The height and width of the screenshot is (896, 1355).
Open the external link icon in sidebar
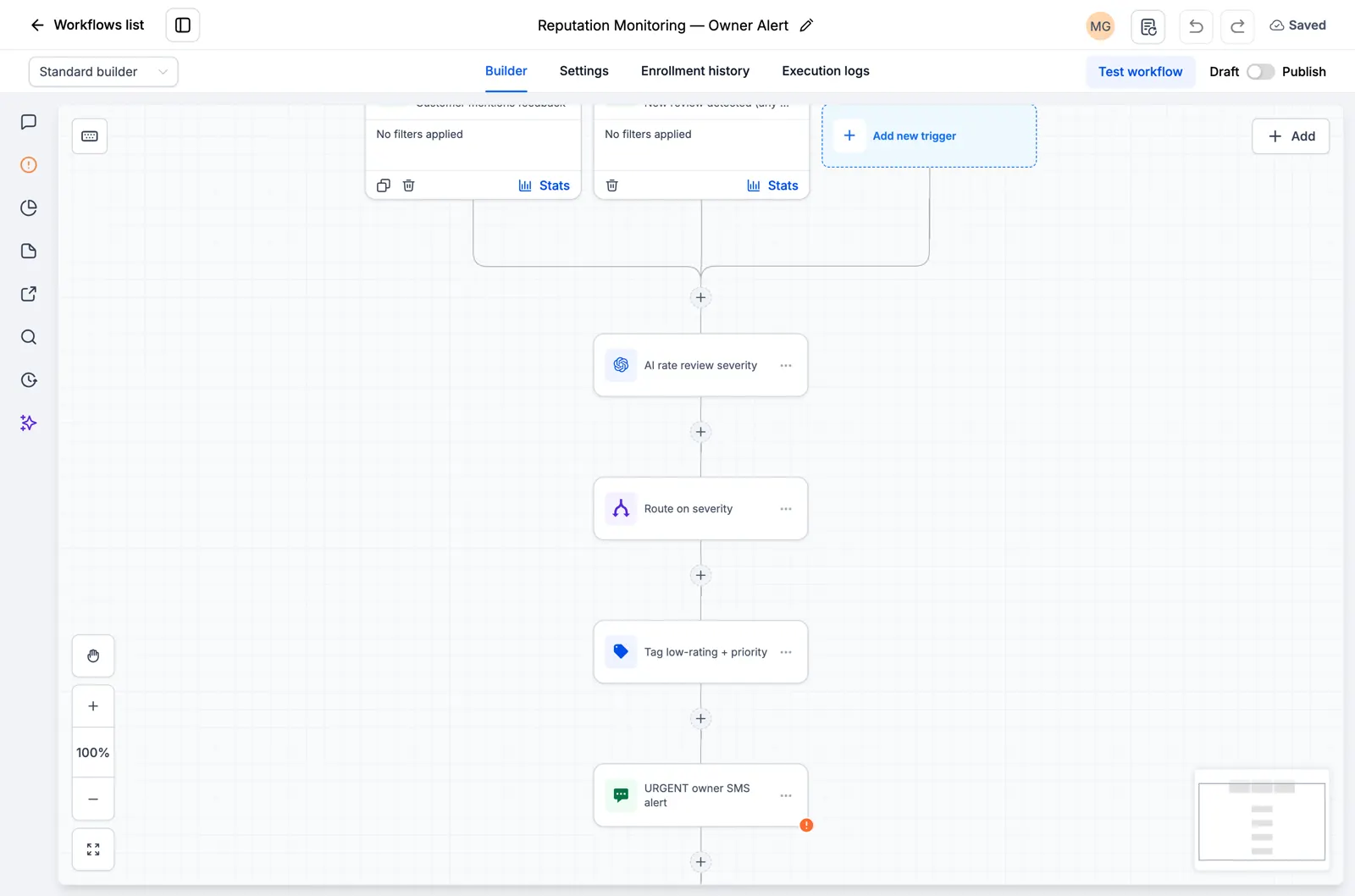pos(29,294)
